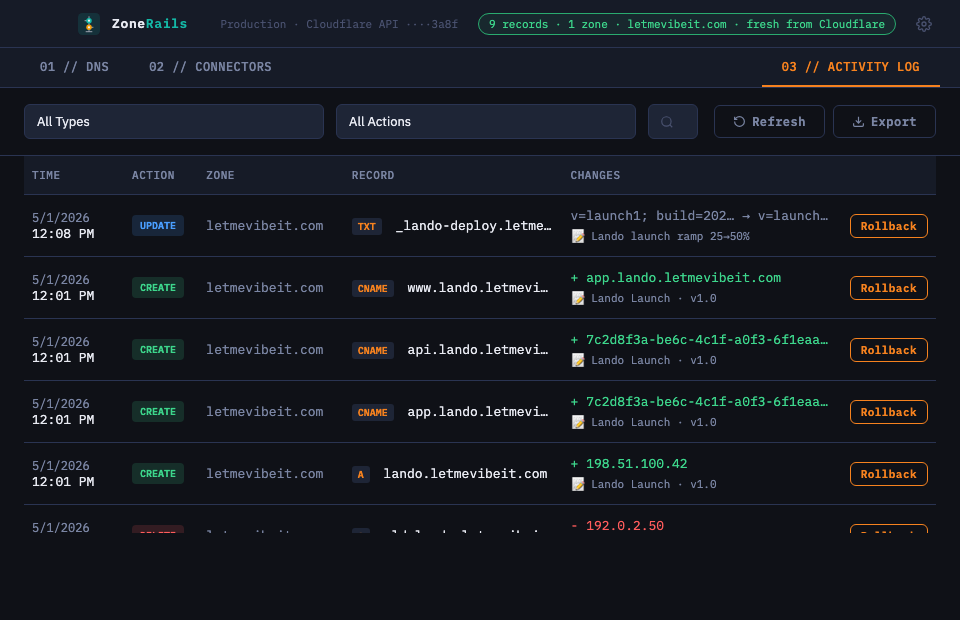Image resolution: width=960 pixels, height=620 pixels.
Task: Click the Lando launch ramp 25→50% note
Action: pyautogui.click(x=670, y=236)
